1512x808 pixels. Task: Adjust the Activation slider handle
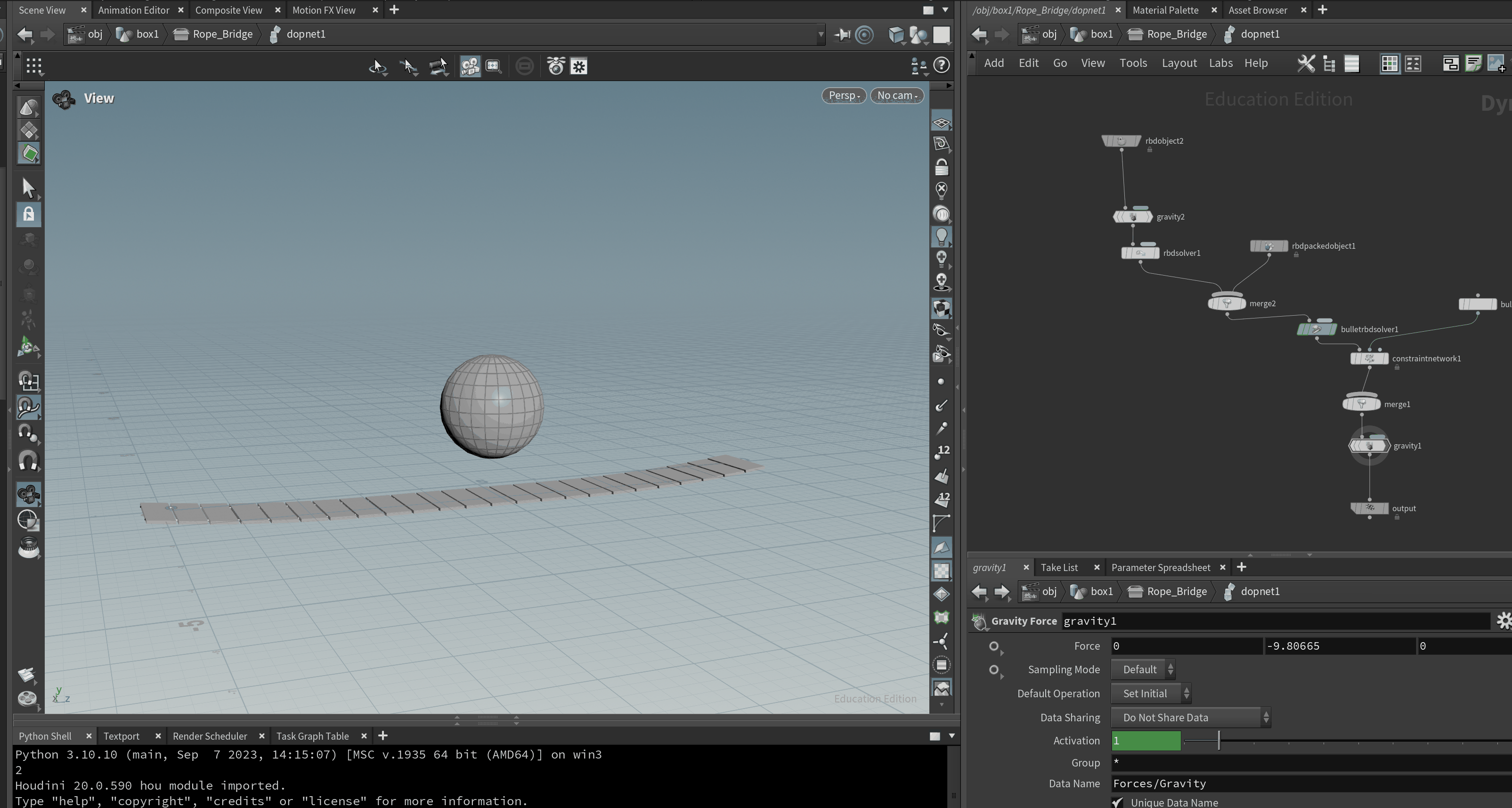tap(1219, 741)
